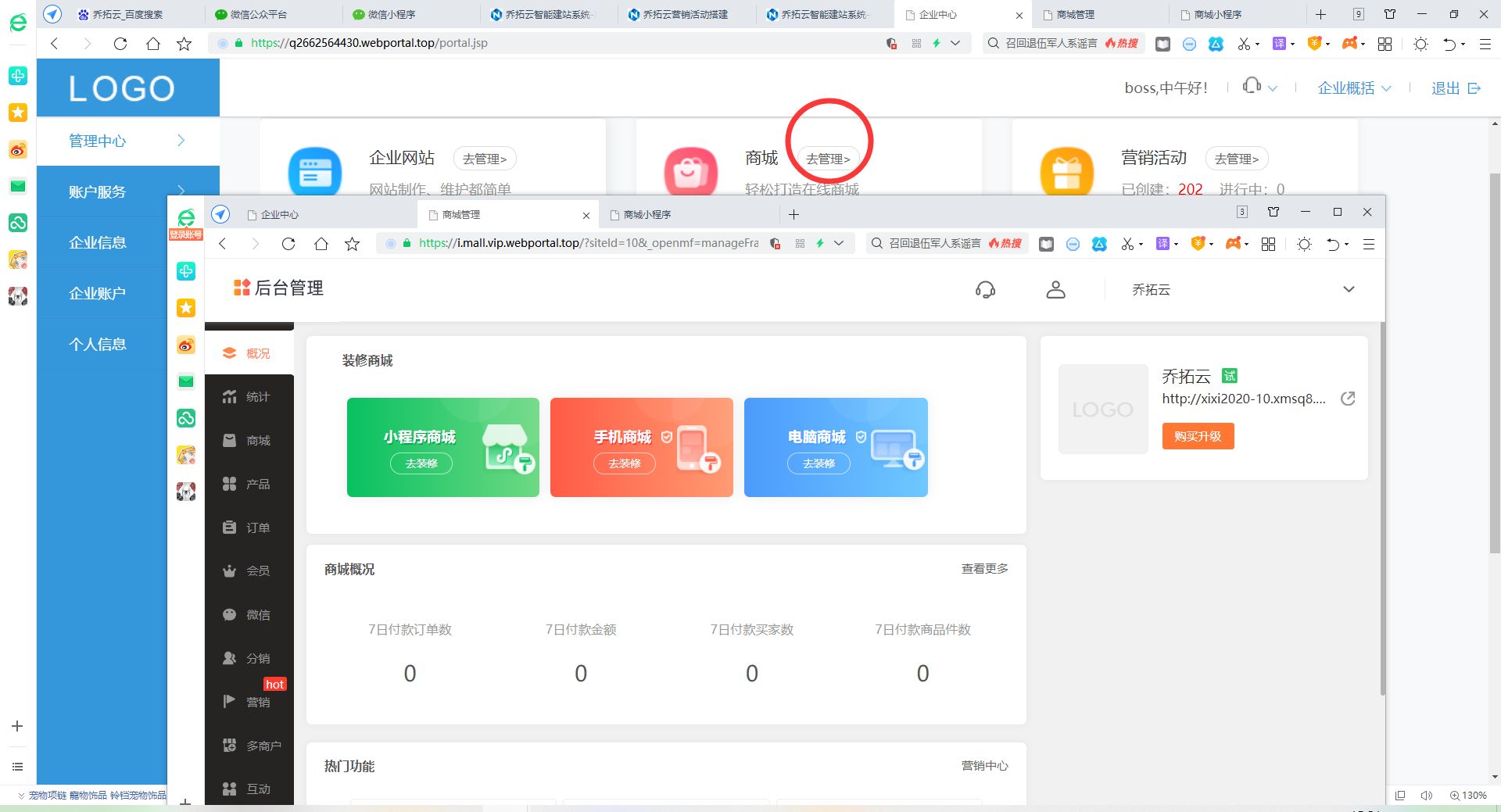
Task: Click 查看更多 next to 商城概况
Action: [x=984, y=569]
